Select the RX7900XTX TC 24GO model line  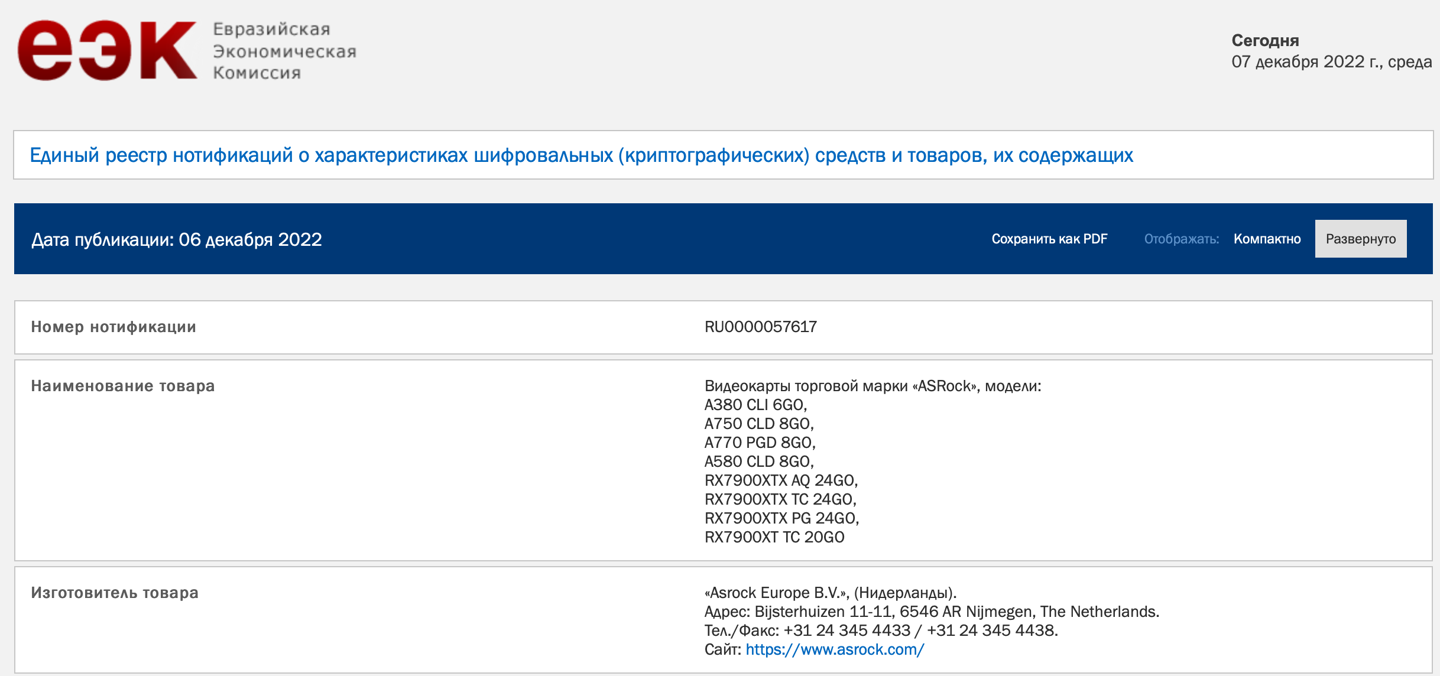(x=780, y=500)
